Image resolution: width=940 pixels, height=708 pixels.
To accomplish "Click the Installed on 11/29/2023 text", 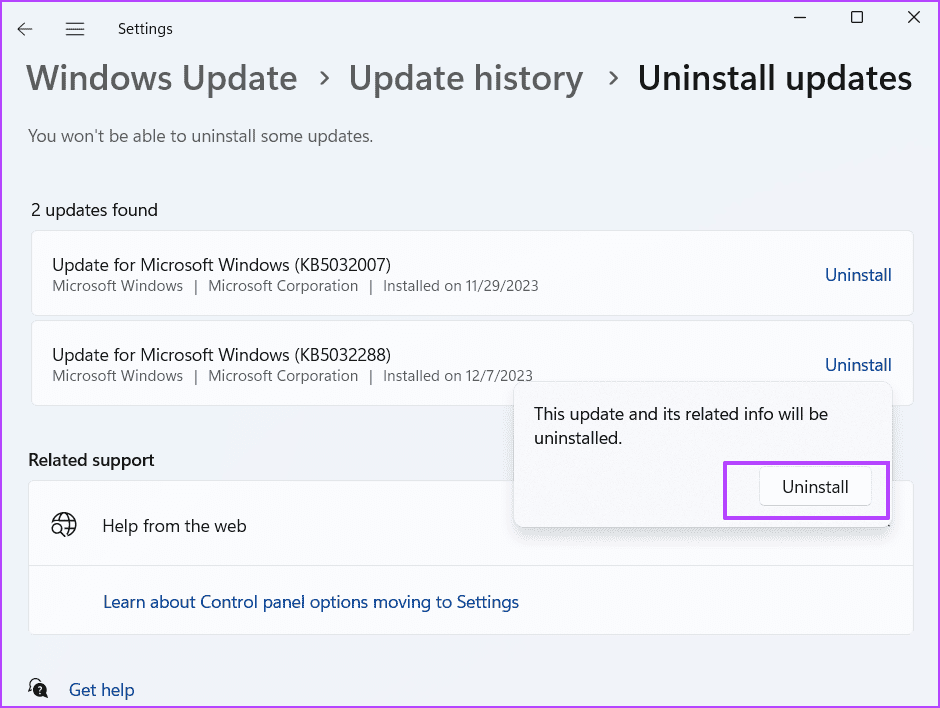I will click(460, 286).
